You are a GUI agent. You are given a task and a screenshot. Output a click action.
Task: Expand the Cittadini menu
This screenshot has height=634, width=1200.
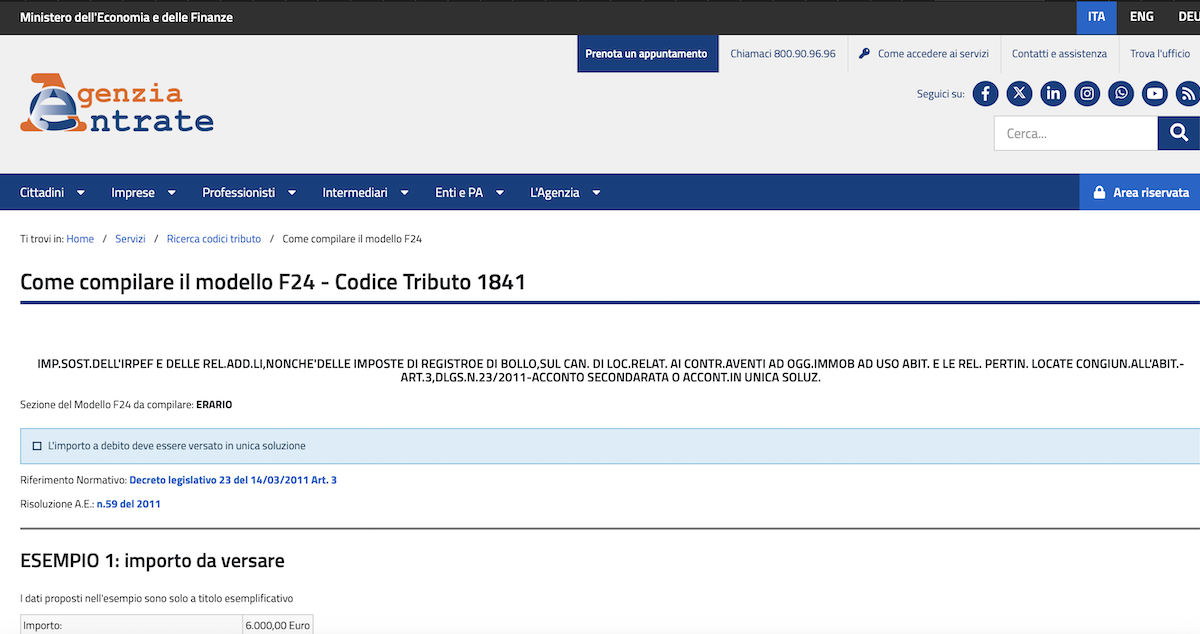[52, 192]
